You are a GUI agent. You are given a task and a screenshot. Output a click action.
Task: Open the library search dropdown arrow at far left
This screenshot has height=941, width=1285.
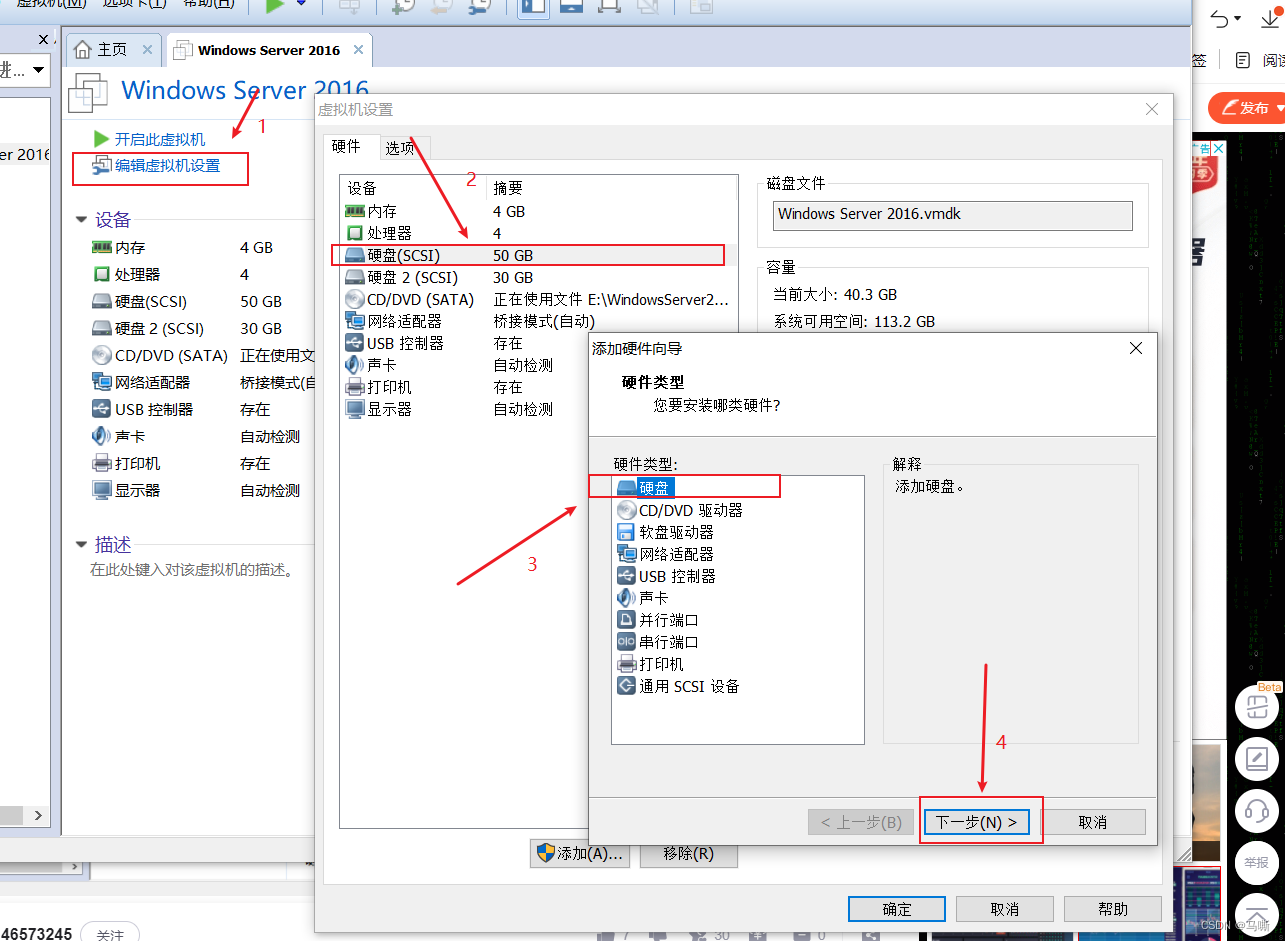(38, 70)
